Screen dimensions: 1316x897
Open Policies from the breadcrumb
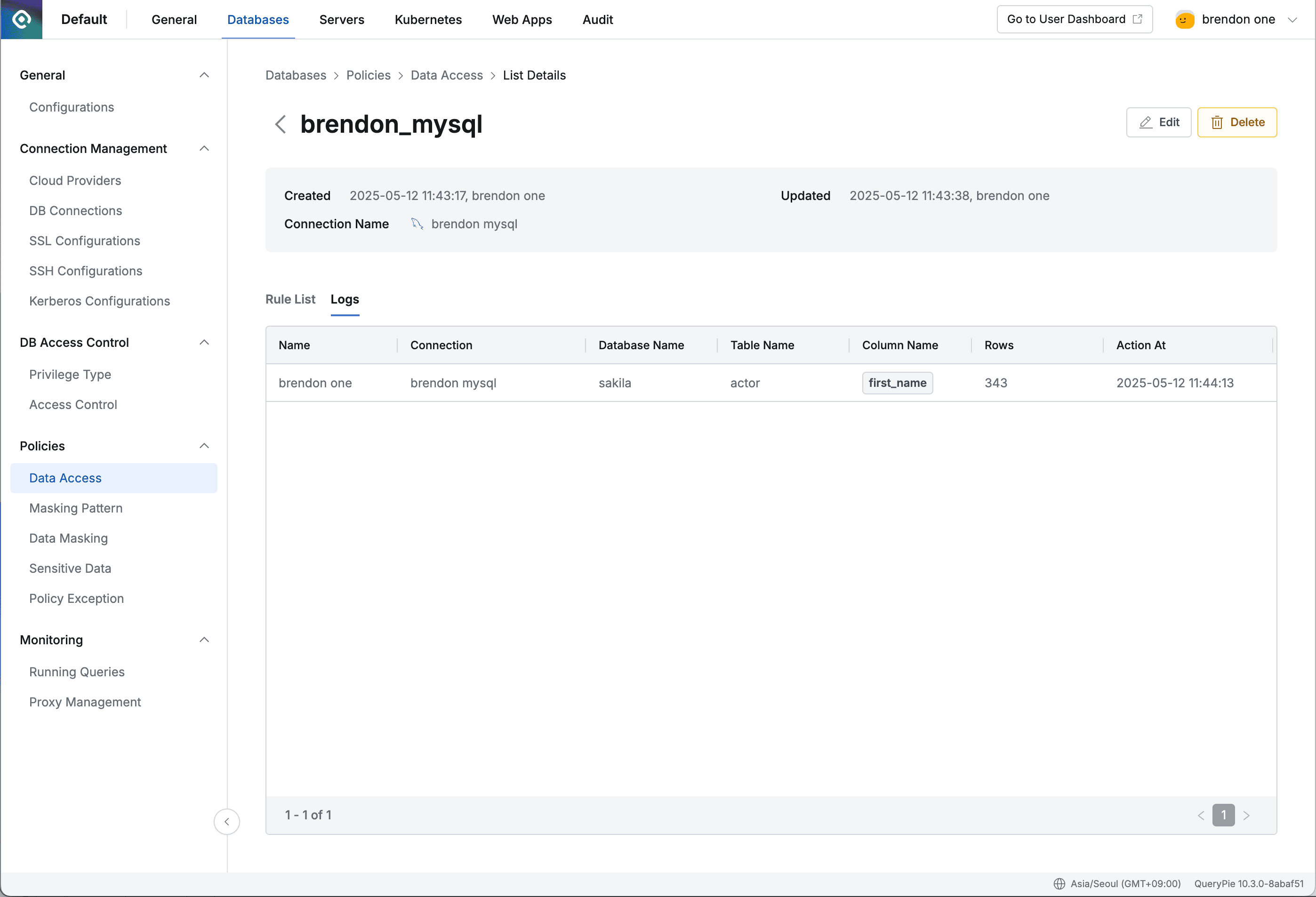click(x=368, y=75)
